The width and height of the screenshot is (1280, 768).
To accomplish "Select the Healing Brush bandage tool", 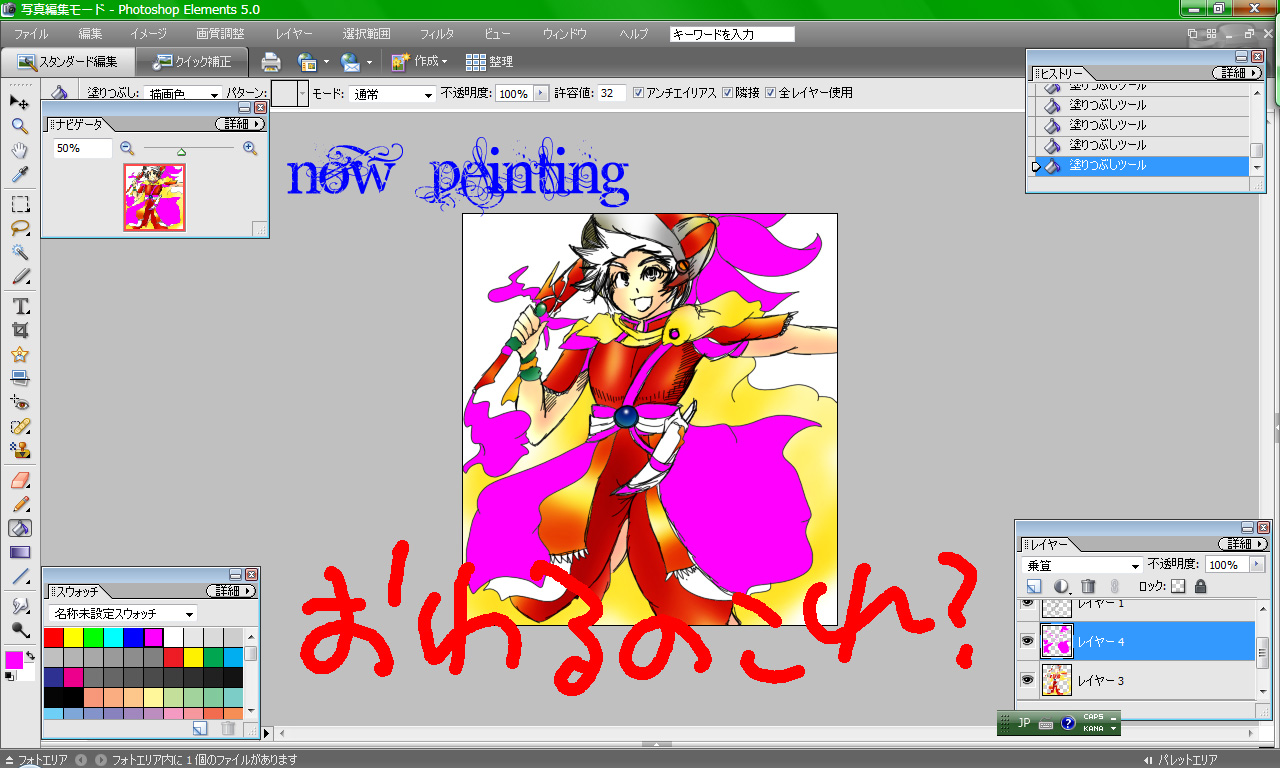I will 19,426.
